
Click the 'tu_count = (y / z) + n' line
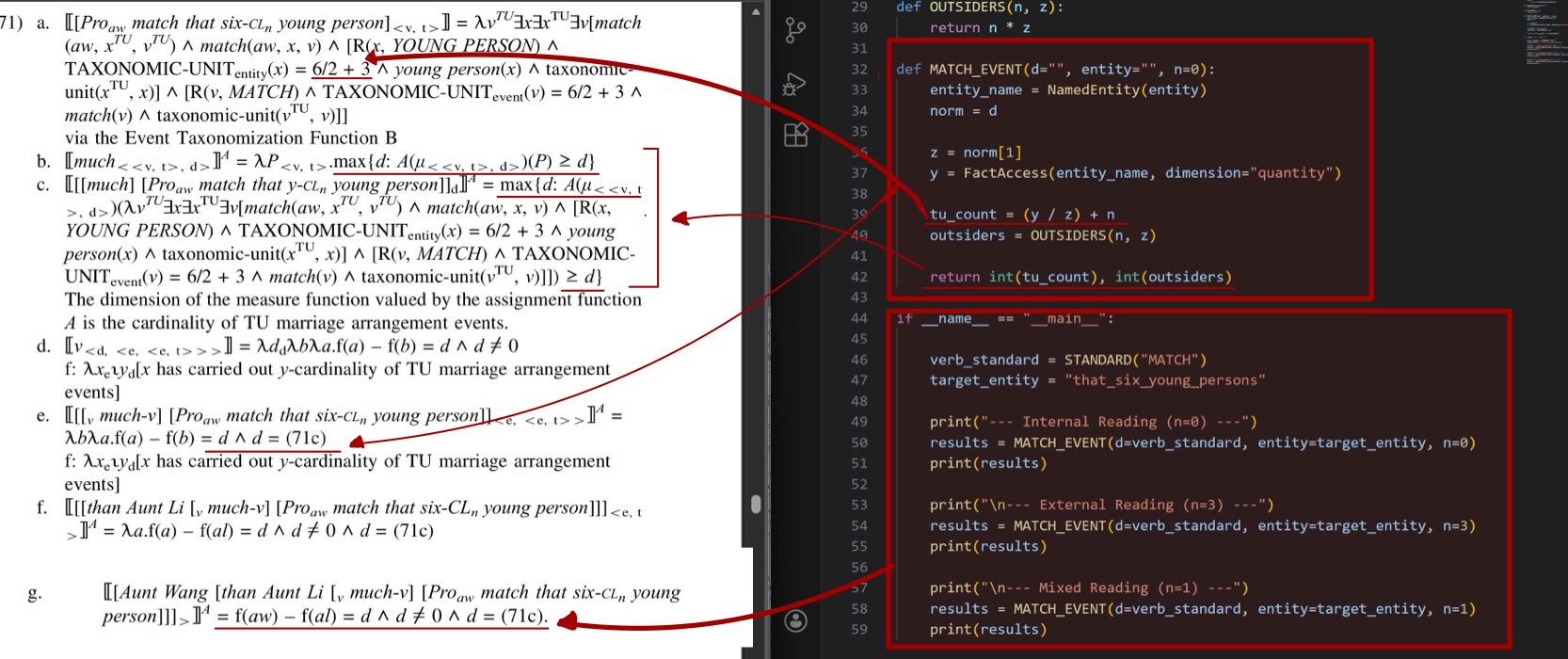(1022, 214)
